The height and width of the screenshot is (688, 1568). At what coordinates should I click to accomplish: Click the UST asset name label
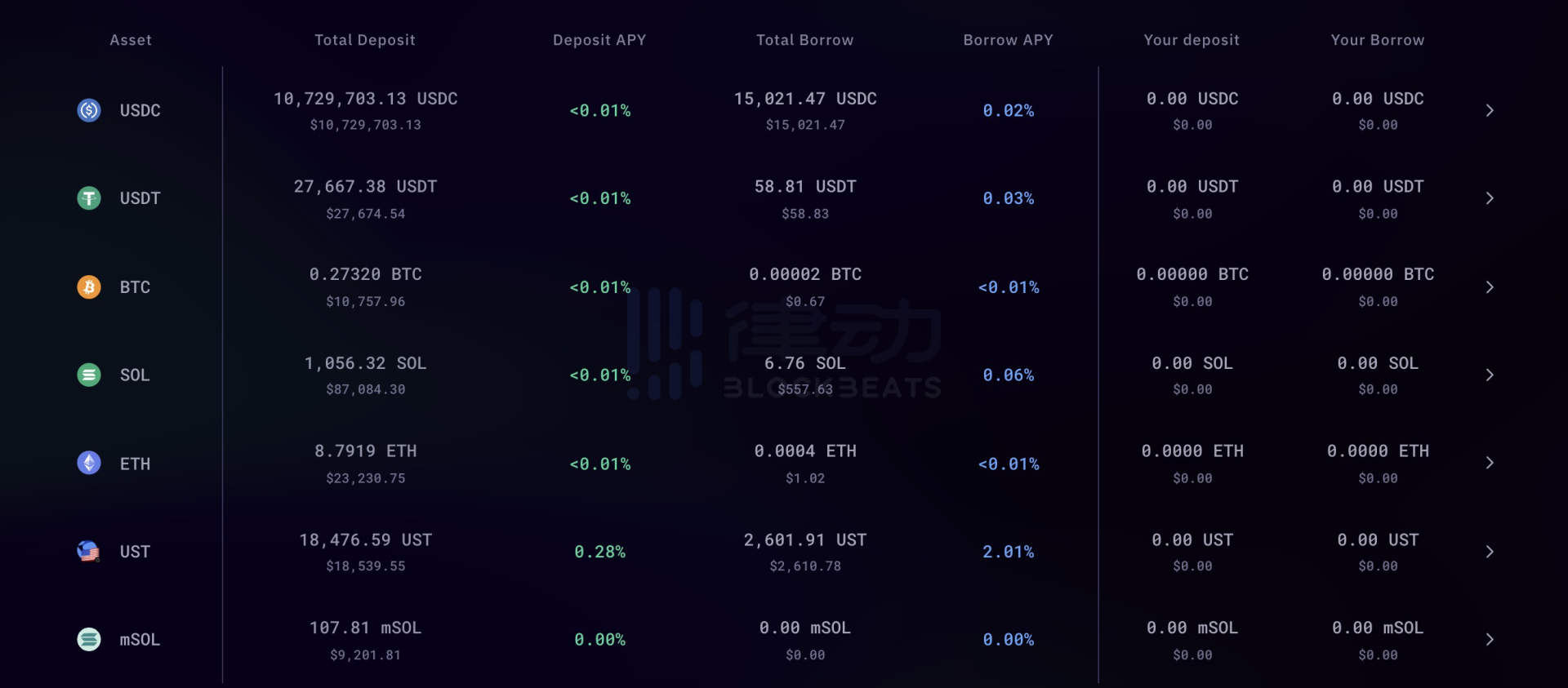[135, 552]
